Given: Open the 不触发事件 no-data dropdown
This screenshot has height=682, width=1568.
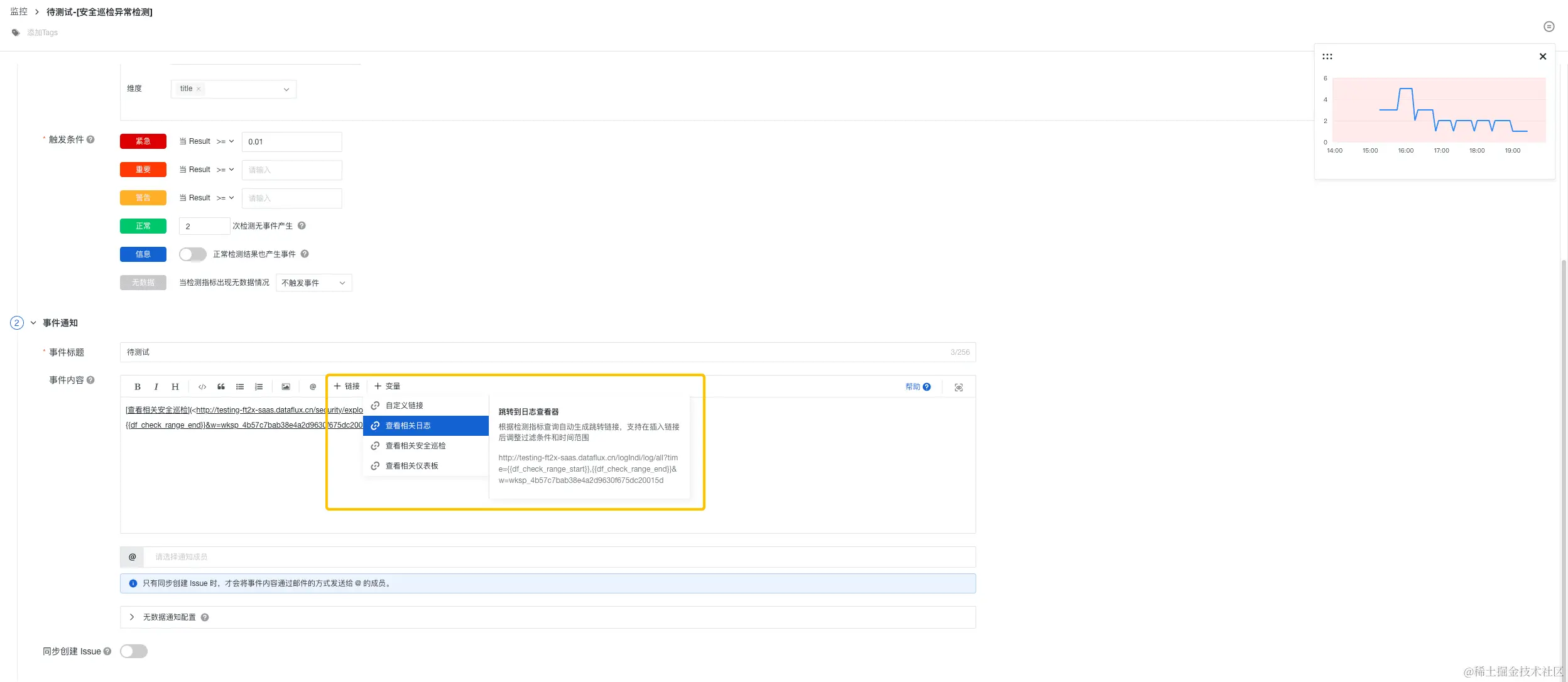Looking at the screenshot, I should click(313, 283).
